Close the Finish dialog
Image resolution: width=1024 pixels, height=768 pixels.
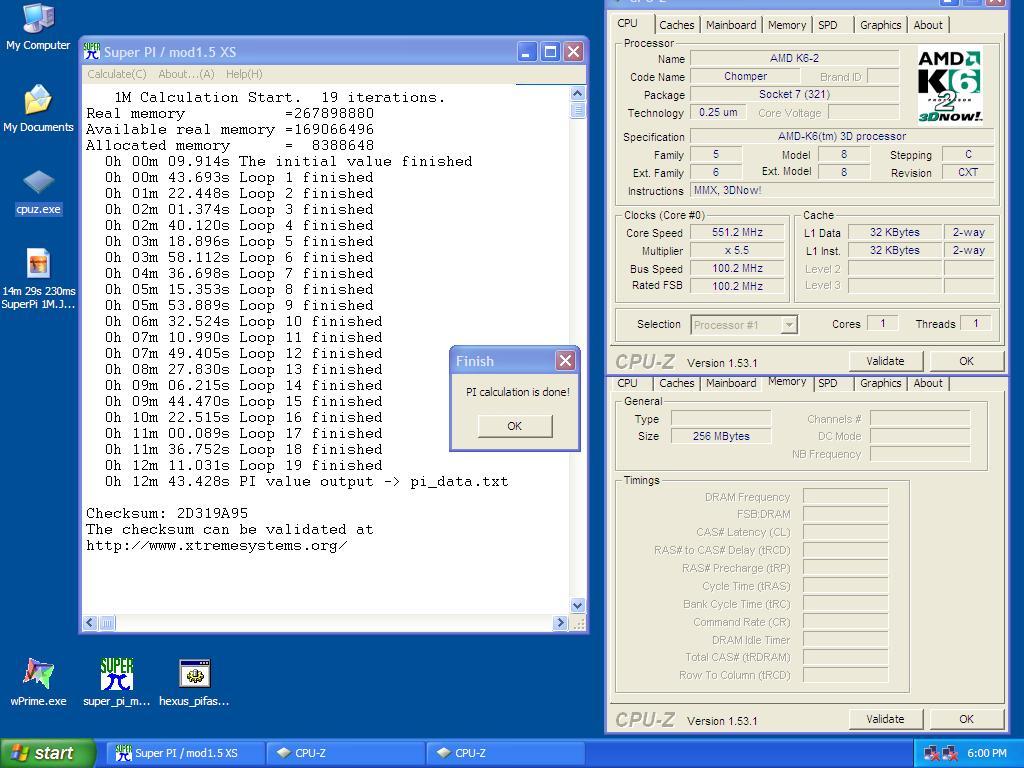click(565, 360)
